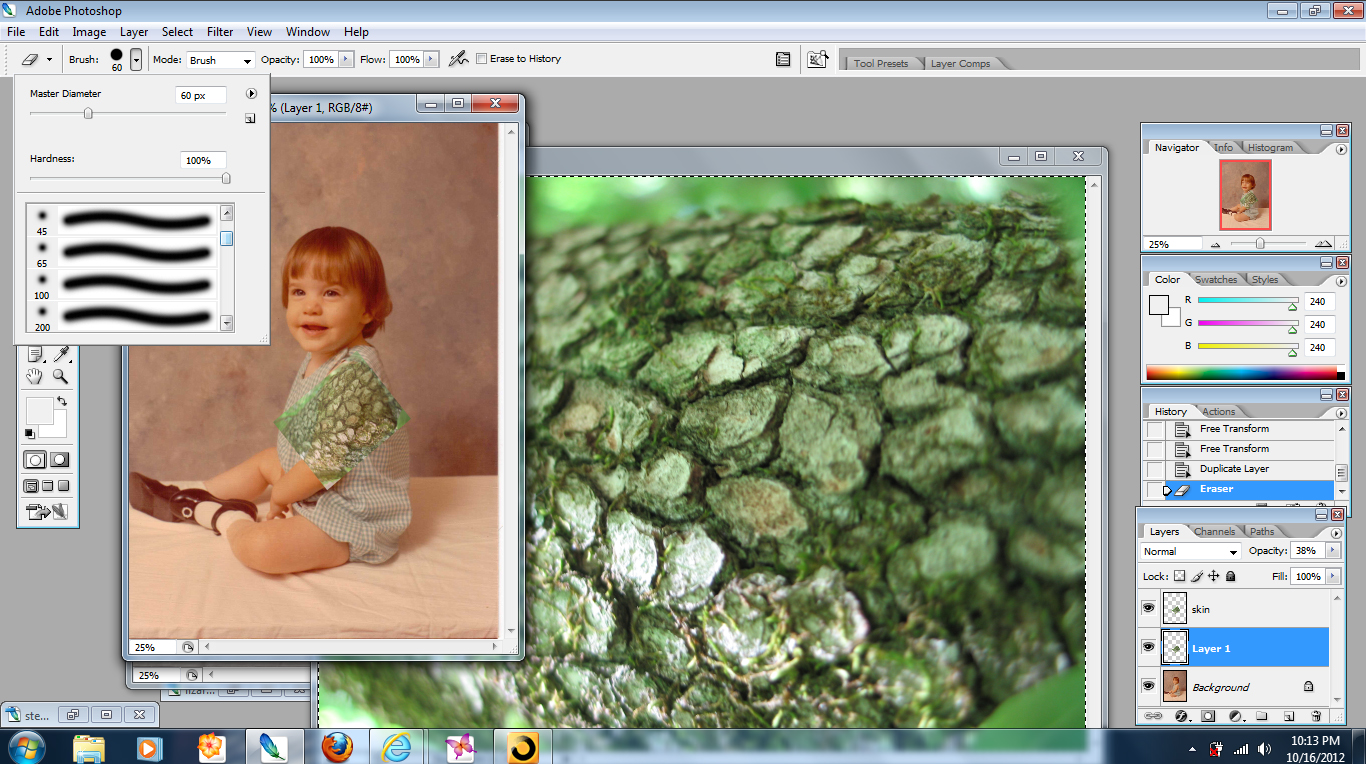Select the Hand tool
This screenshot has height=764, width=1366.
pyautogui.click(x=36, y=376)
